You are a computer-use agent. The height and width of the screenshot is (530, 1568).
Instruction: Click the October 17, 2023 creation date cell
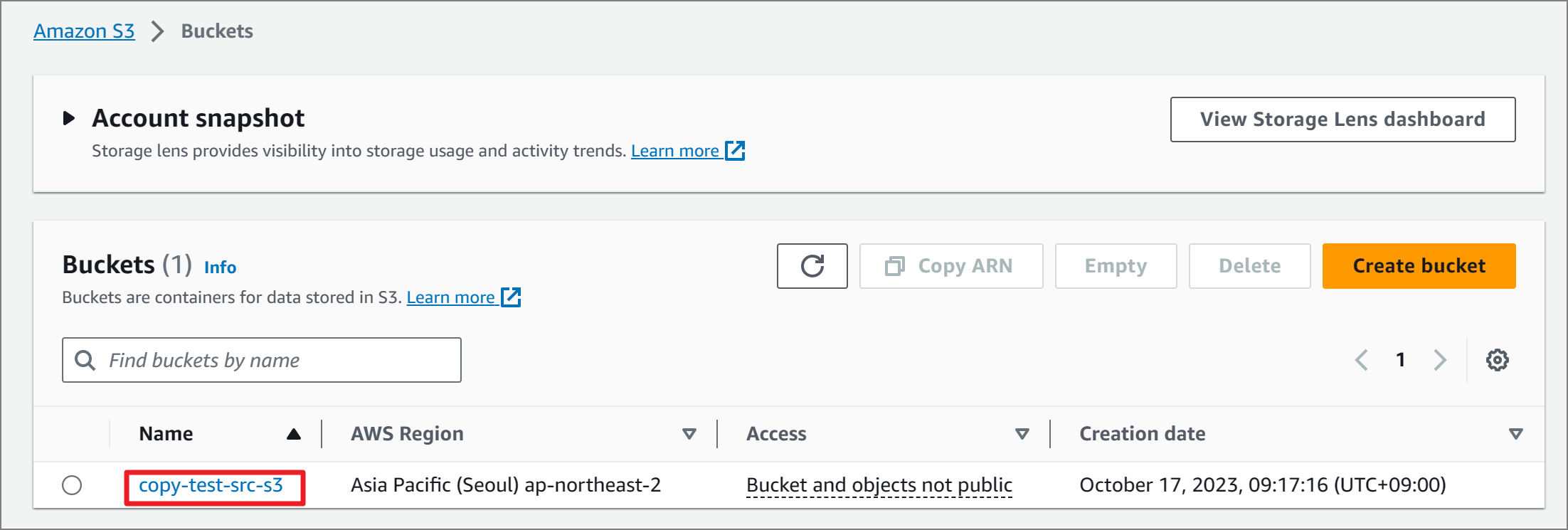[1263, 485]
